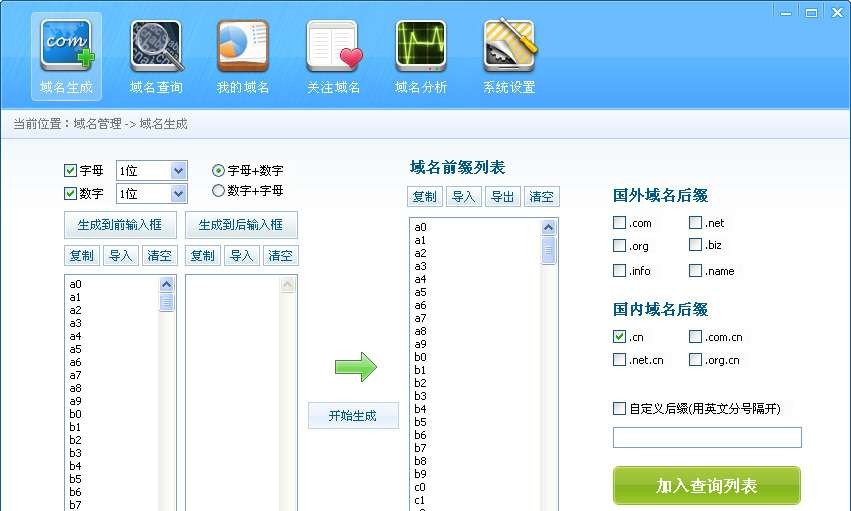Enable the 自定义后缀 custom suffix checkbox
Screen dimensions: 851x511
(619, 408)
